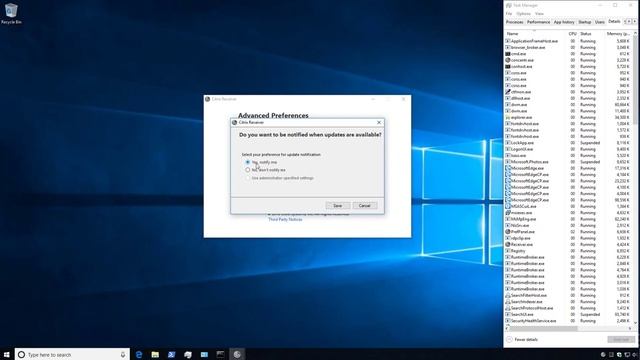Select the SearchUI.exe process row
640x360 pixels.
(x=568, y=314)
